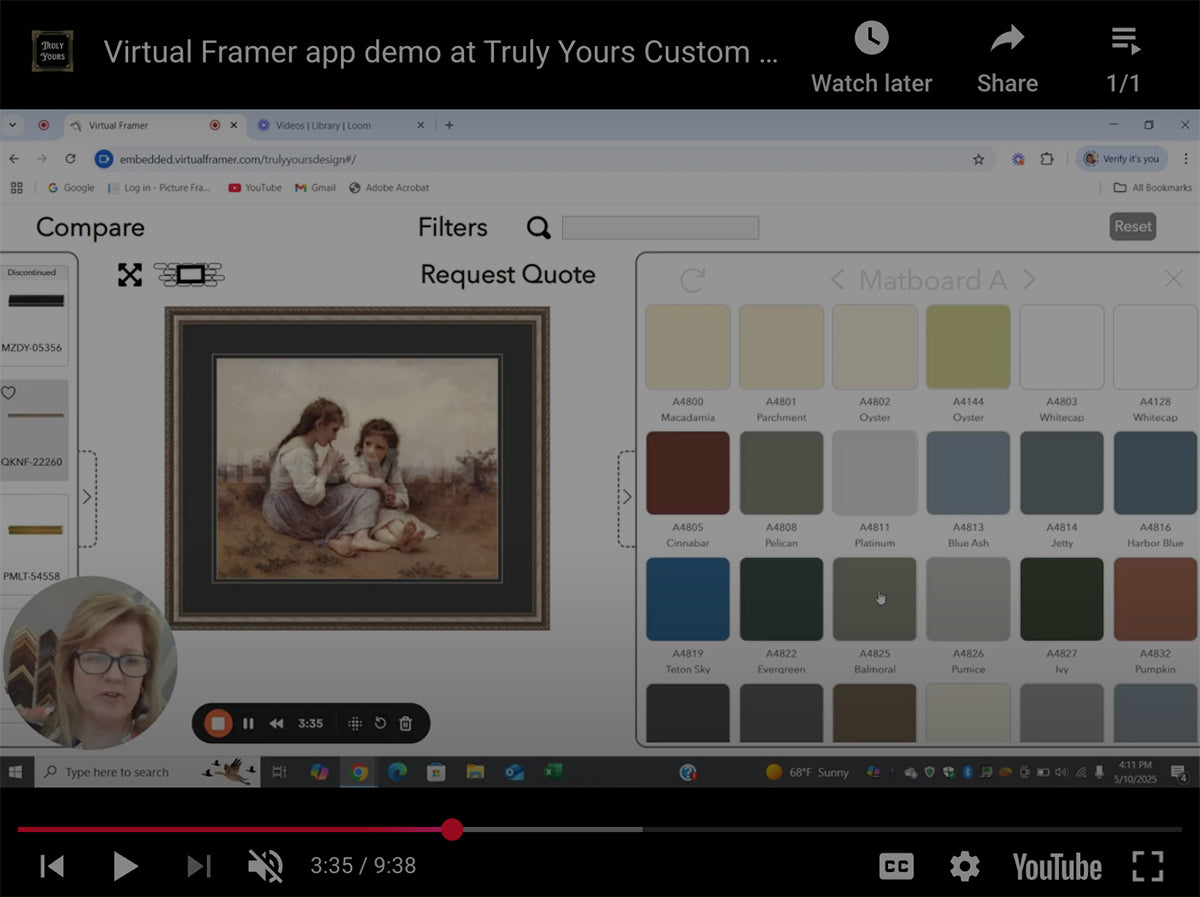This screenshot has width=1200, height=897.
Task: Go to the matboard set after Matboard A
Action: click(x=1029, y=280)
